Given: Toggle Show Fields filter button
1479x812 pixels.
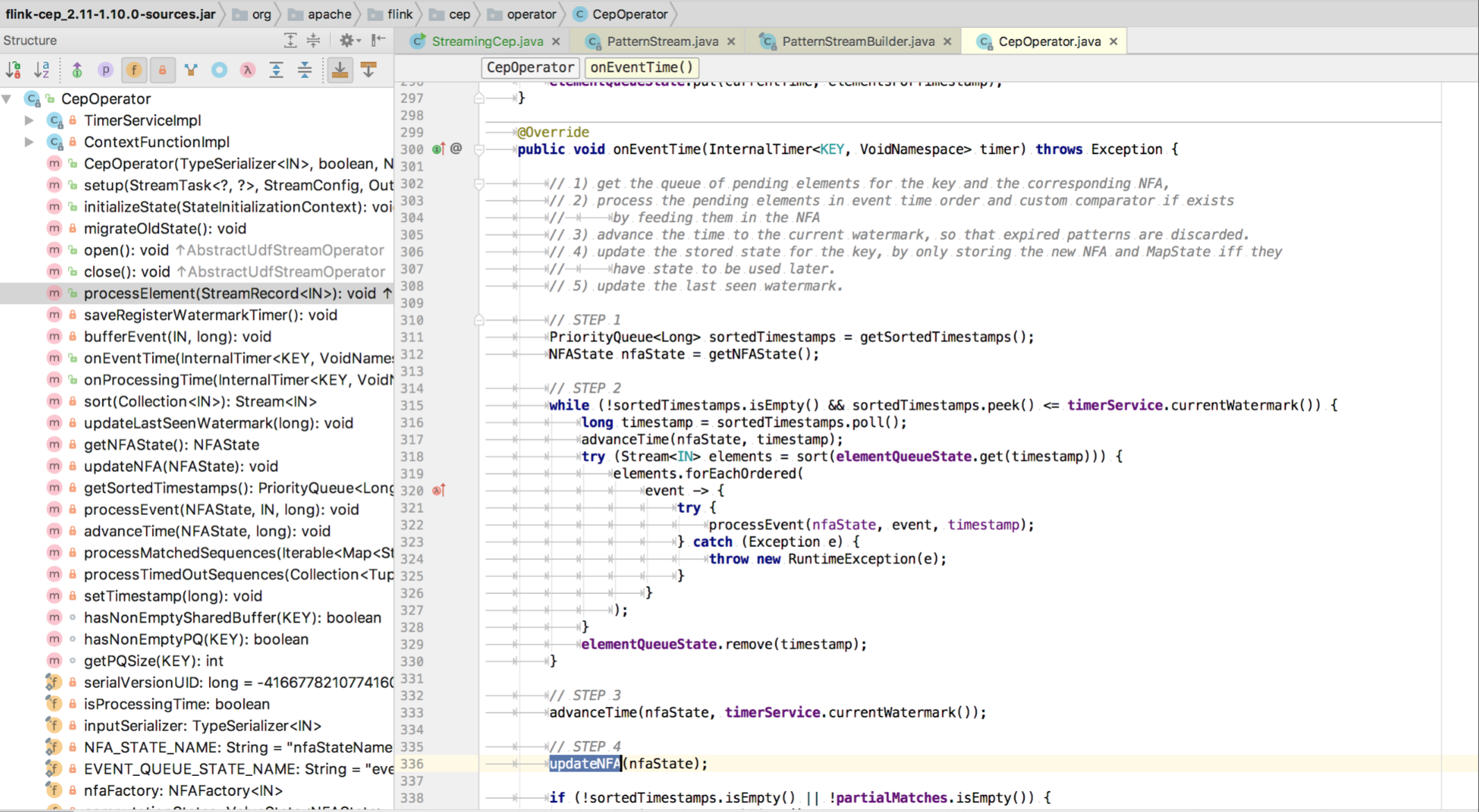Looking at the screenshot, I should 134,69.
